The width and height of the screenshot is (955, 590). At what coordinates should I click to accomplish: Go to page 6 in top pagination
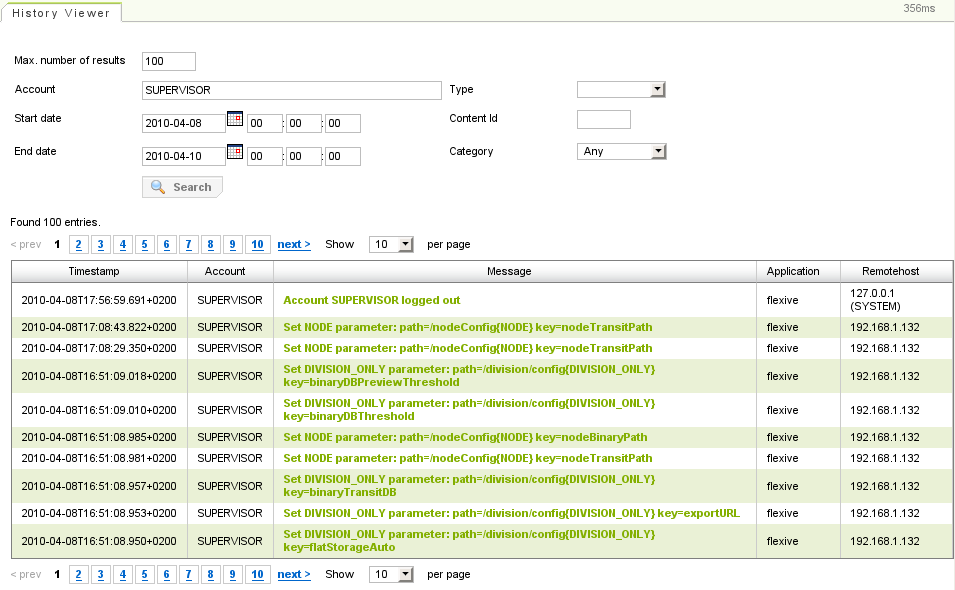pos(166,244)
